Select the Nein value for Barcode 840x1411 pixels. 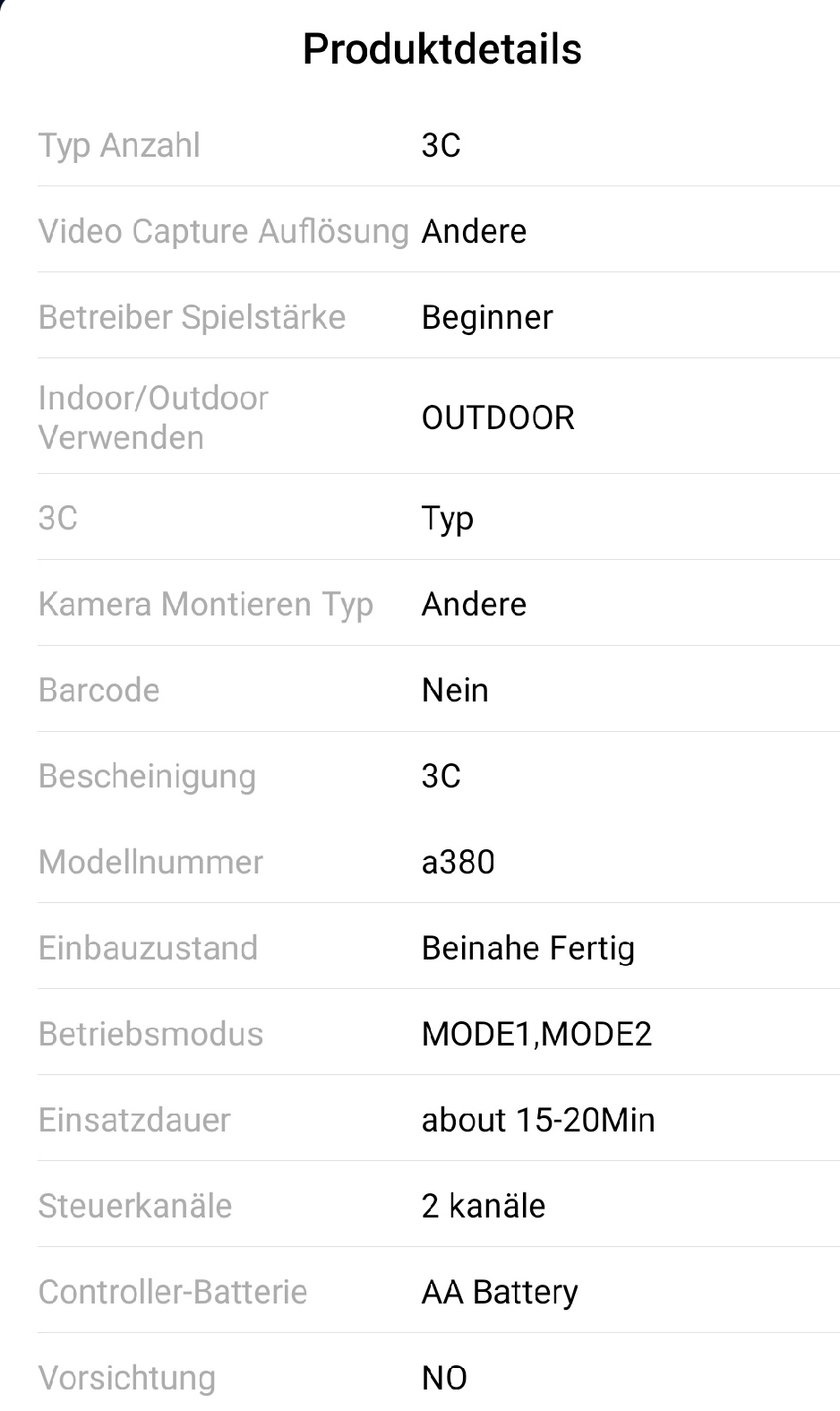(x=455, y=690)
